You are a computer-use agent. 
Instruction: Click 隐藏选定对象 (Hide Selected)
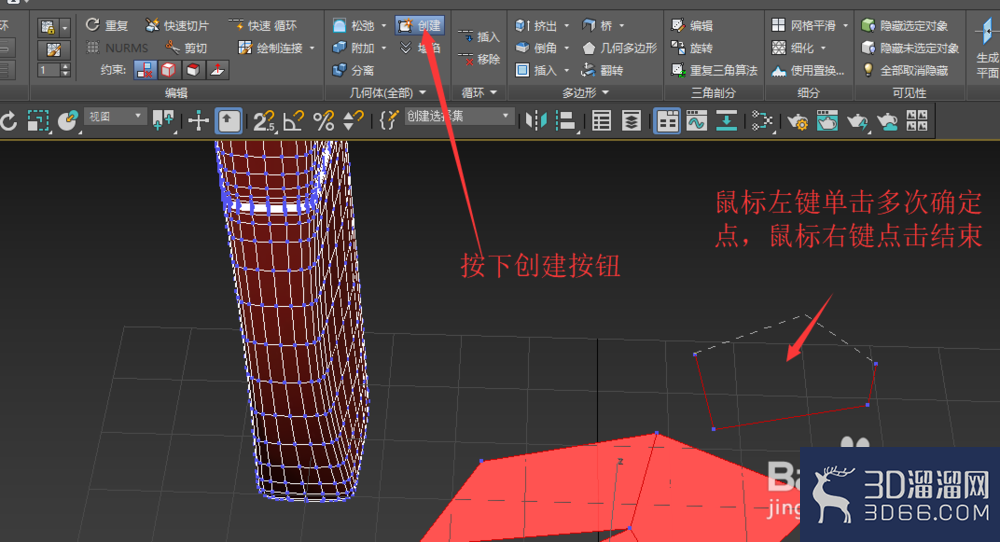[904, 26]
